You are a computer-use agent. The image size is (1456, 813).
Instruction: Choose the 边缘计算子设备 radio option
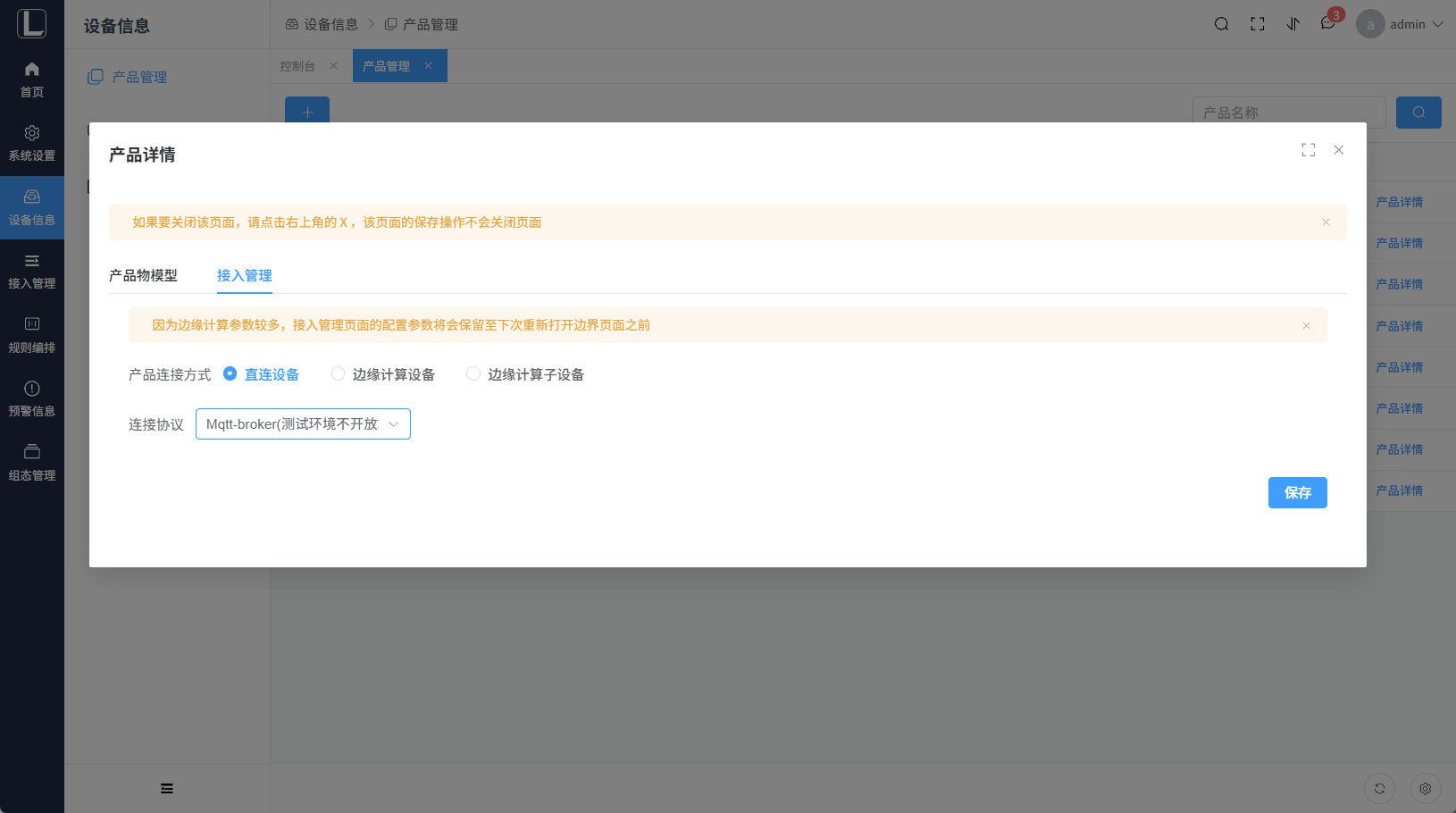point(473,374)
